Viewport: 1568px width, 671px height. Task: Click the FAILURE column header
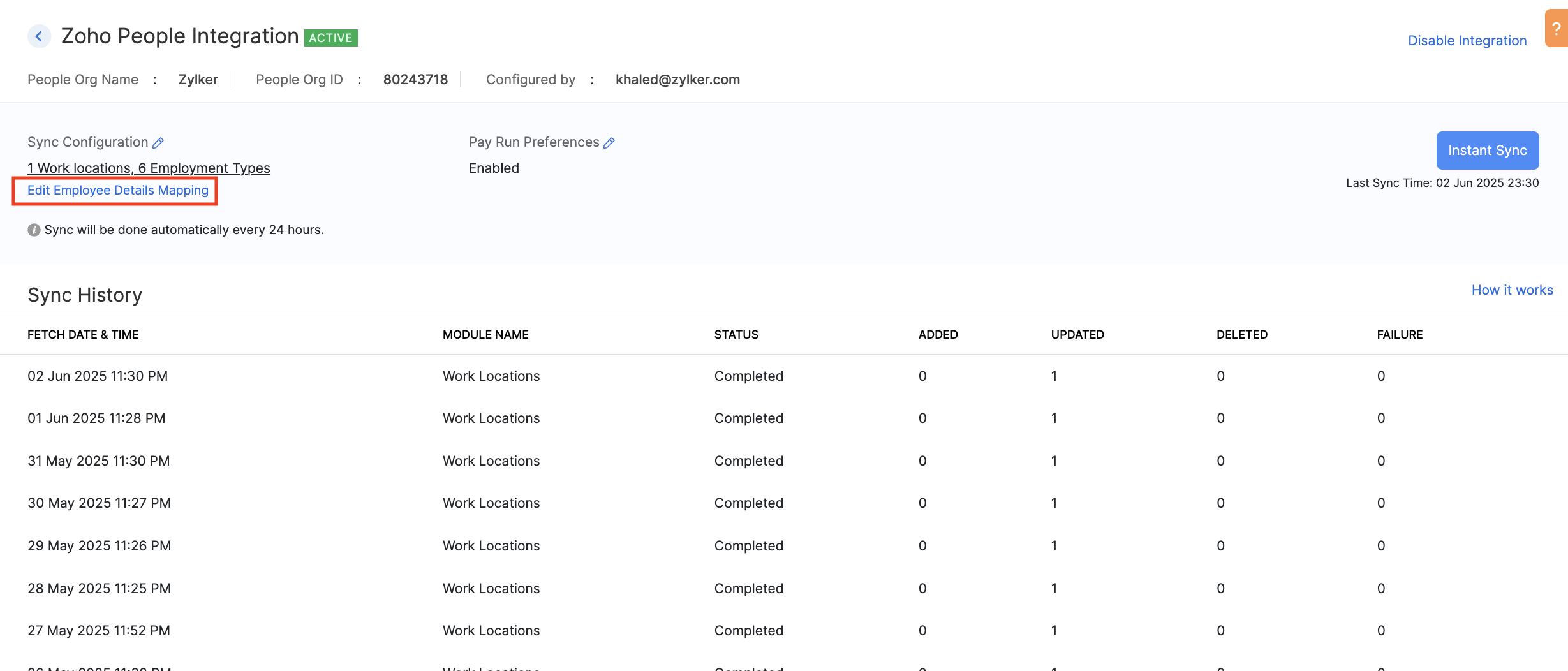[1400, 335]
